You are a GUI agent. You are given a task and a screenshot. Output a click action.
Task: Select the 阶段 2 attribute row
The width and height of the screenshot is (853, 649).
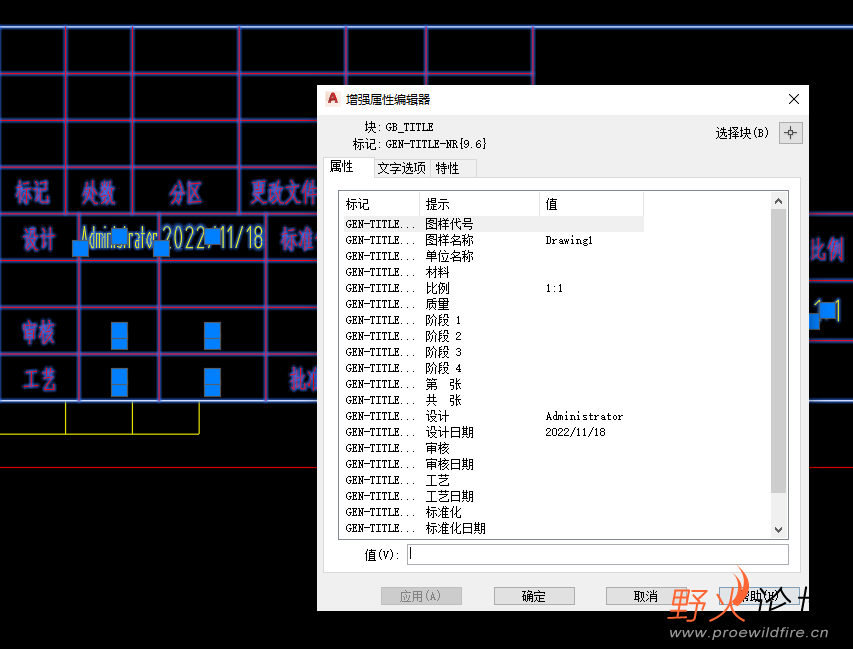(x=493, y=336)
